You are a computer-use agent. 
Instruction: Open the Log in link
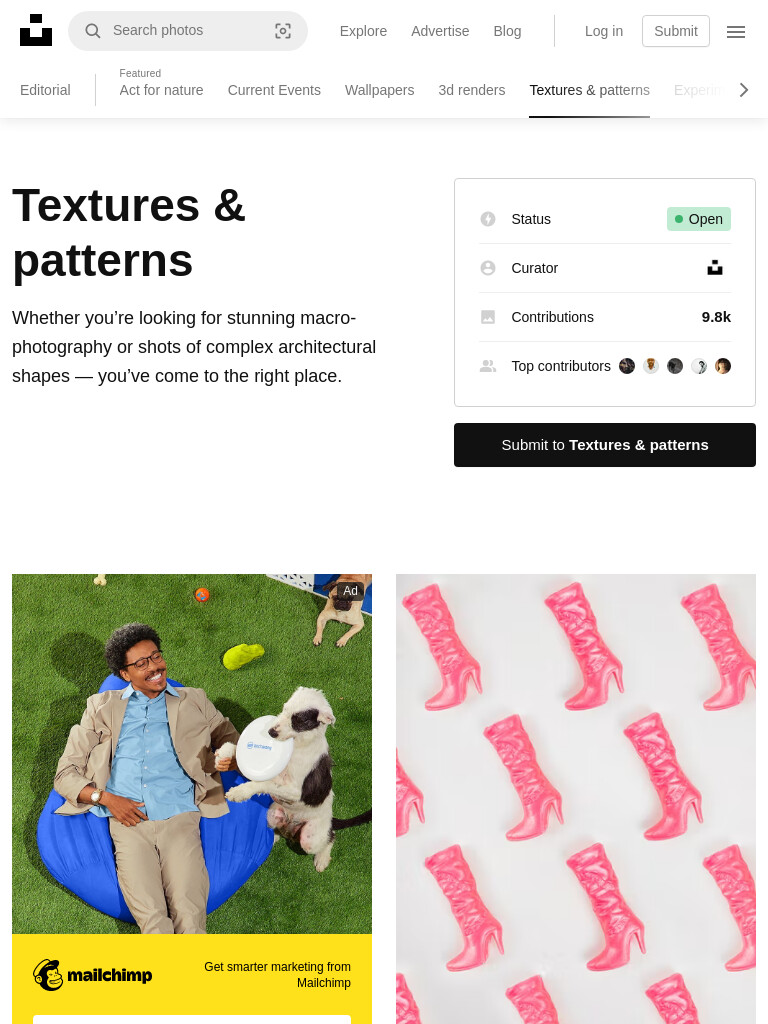coord(604,31)
